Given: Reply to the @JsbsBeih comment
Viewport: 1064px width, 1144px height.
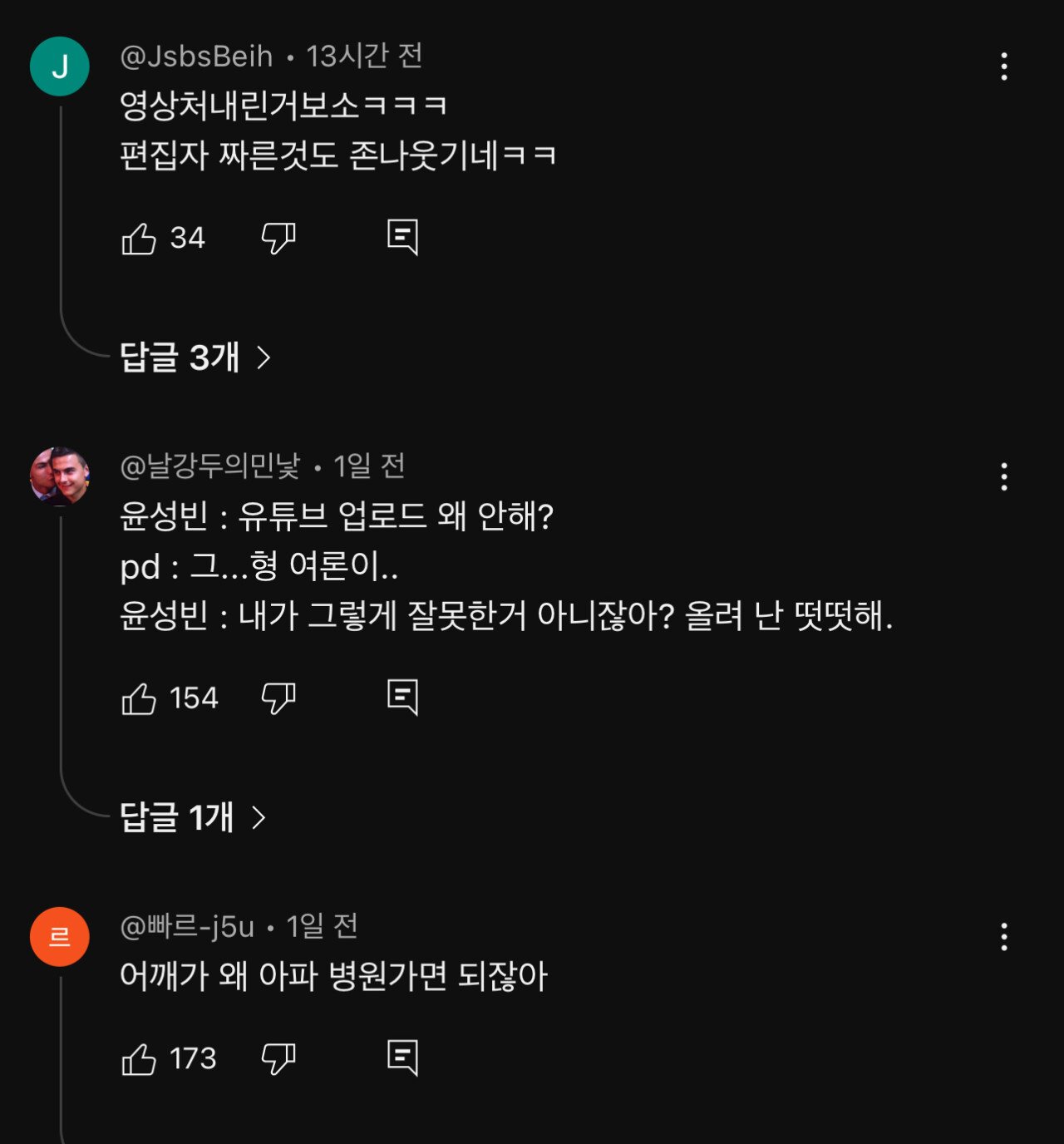Looking at the screenshot, I should click(x=403, y=239).
